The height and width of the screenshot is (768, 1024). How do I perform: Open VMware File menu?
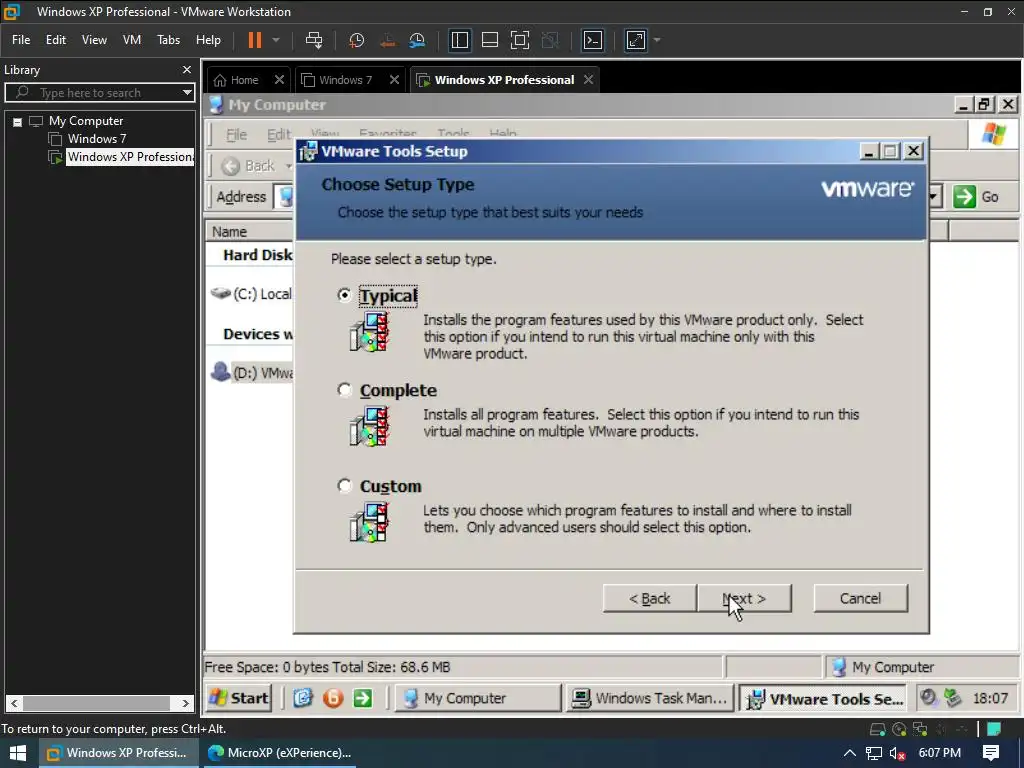21,40
